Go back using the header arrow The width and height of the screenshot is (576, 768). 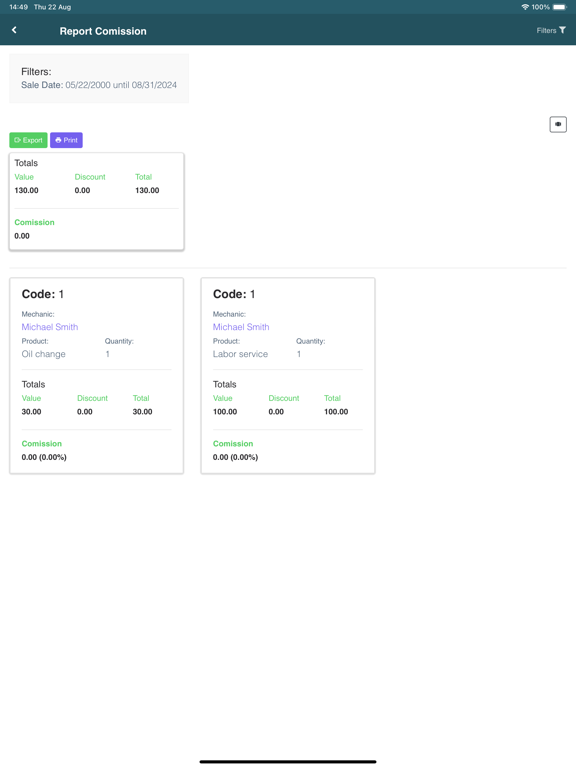[x=14, y=30]
